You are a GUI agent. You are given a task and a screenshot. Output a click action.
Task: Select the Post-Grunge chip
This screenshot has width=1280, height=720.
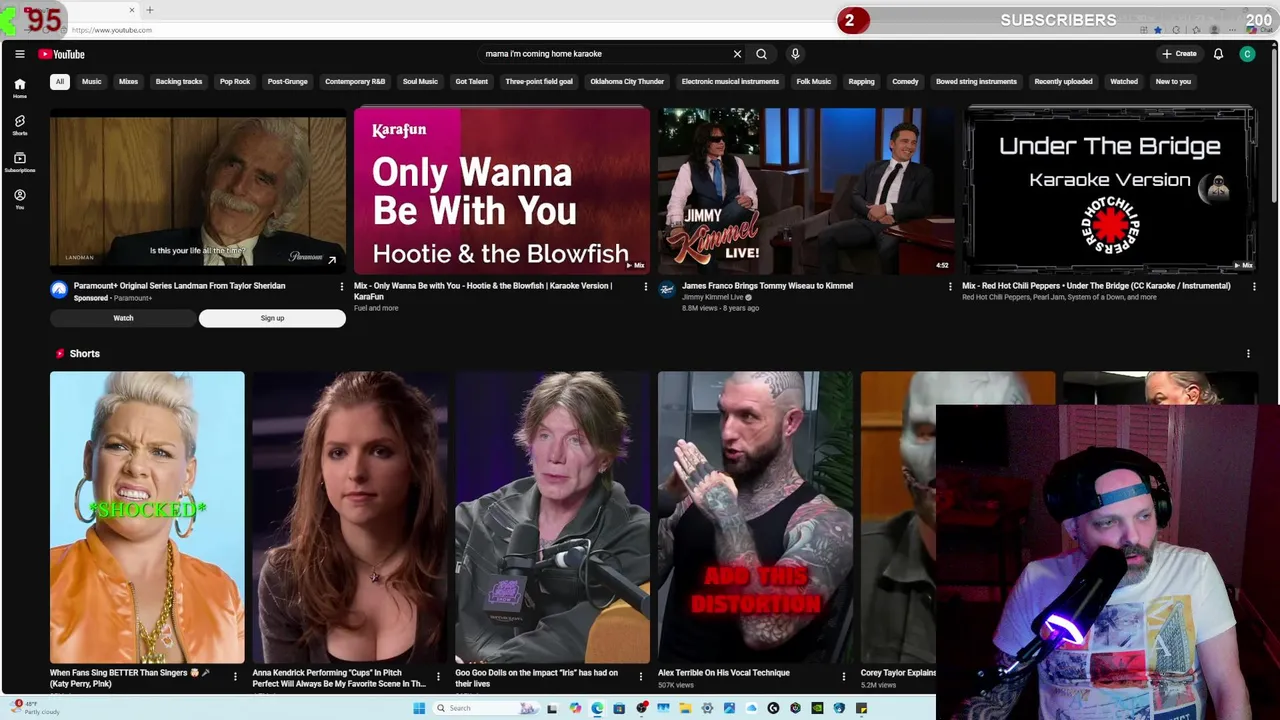(x=288, y=82)
